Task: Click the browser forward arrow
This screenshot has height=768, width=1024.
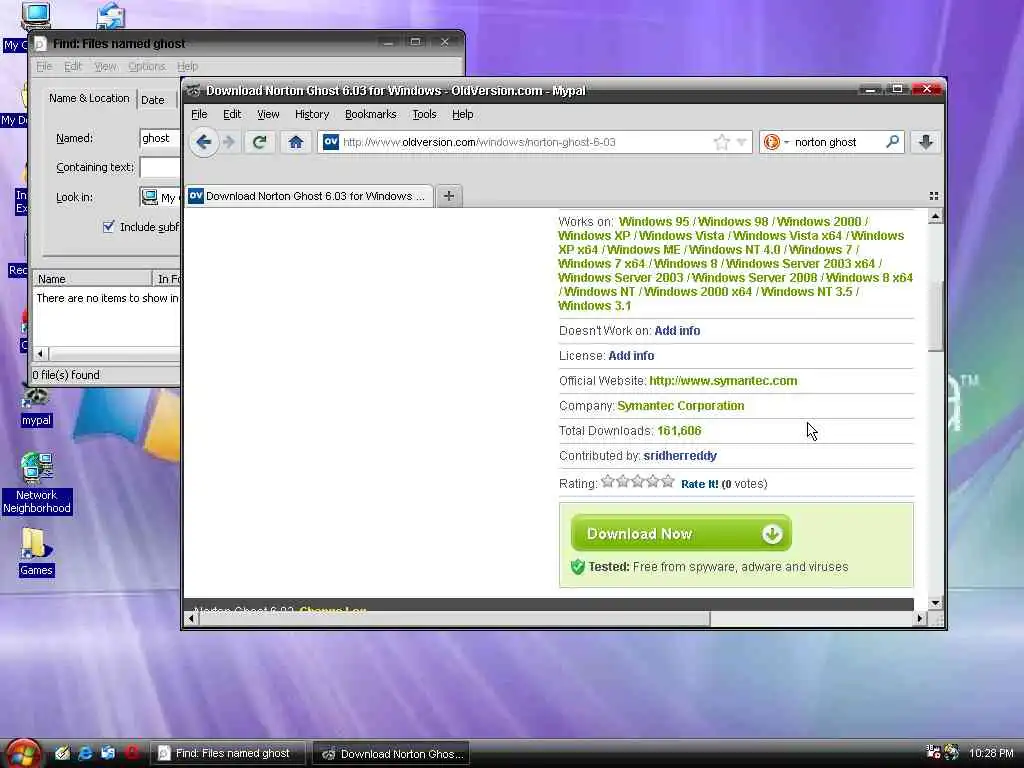Action: click(x=229, y=142)
